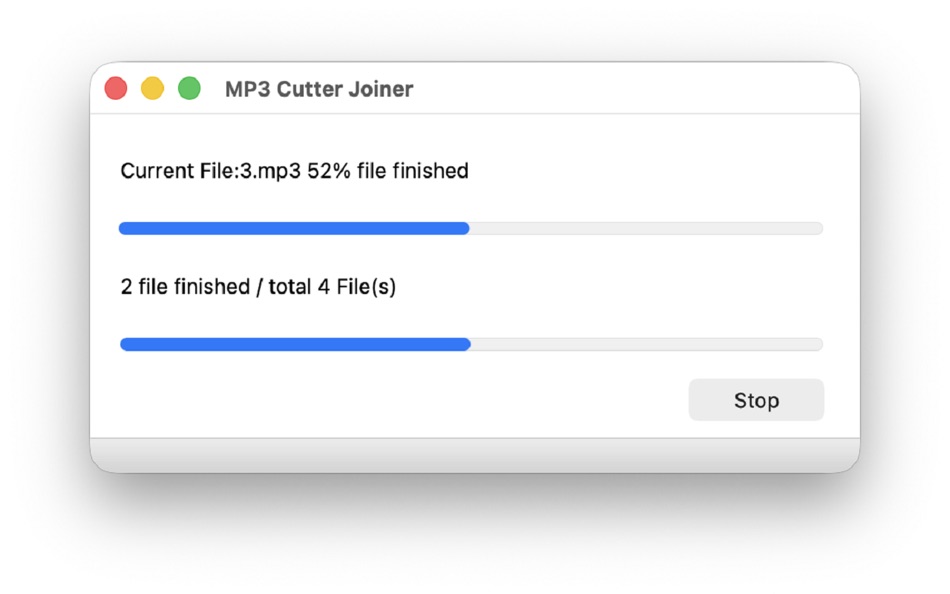Click the blue filled portion of top bar
The height and width of the screenshot is (594, 950).
[290, 228]
